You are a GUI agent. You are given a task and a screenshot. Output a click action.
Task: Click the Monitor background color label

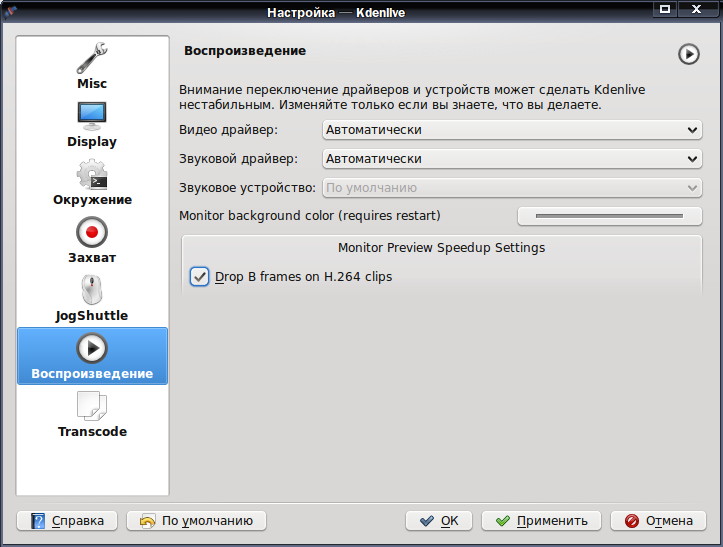[310, 216]
